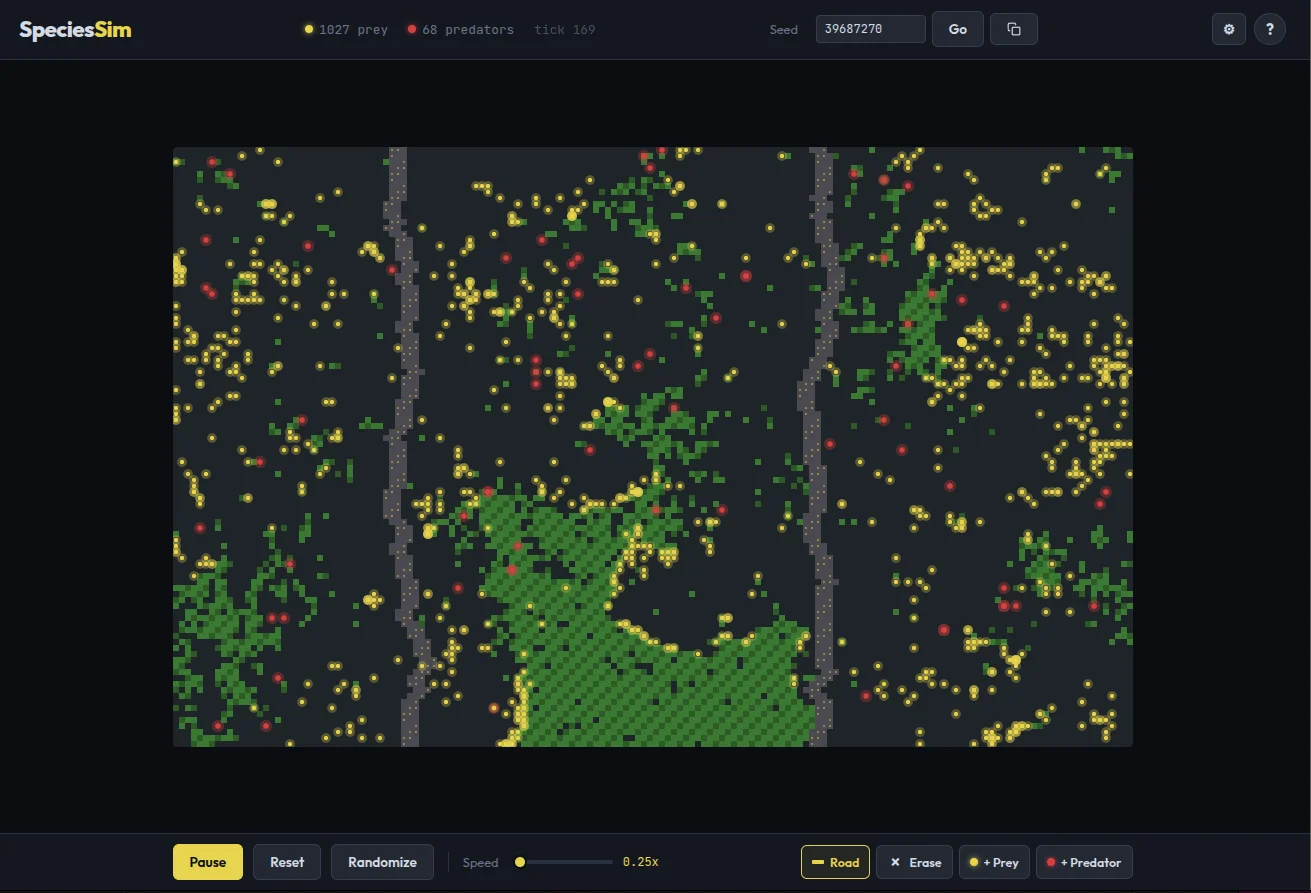
Task: Adjust the Speed slider handle
Action: click(519, 861)
